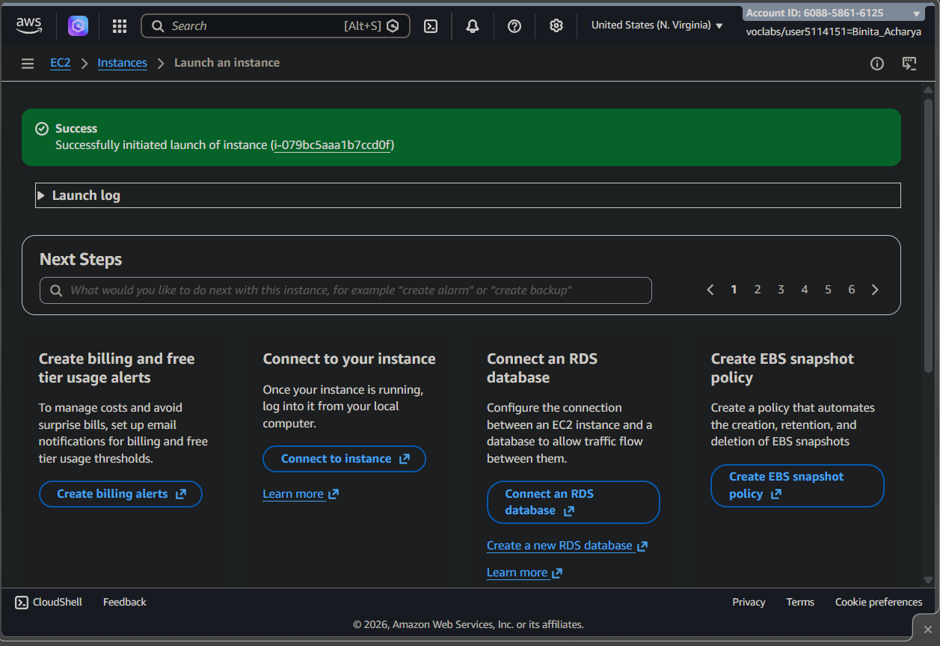Open the notifications bell
The image size is (940, 646).
tap(472, 26)
